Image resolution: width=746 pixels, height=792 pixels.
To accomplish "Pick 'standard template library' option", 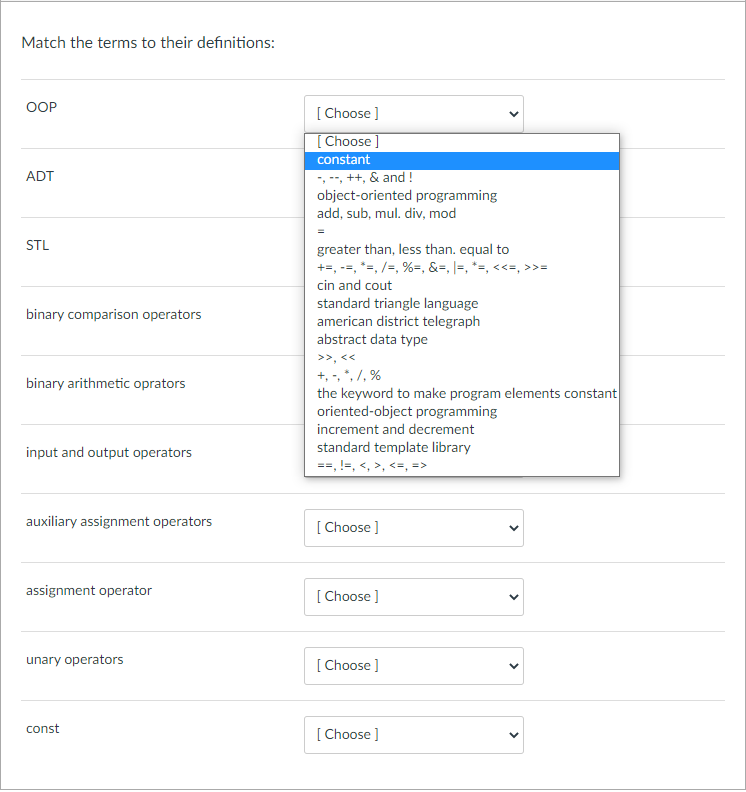I will [x=394, y=448].
